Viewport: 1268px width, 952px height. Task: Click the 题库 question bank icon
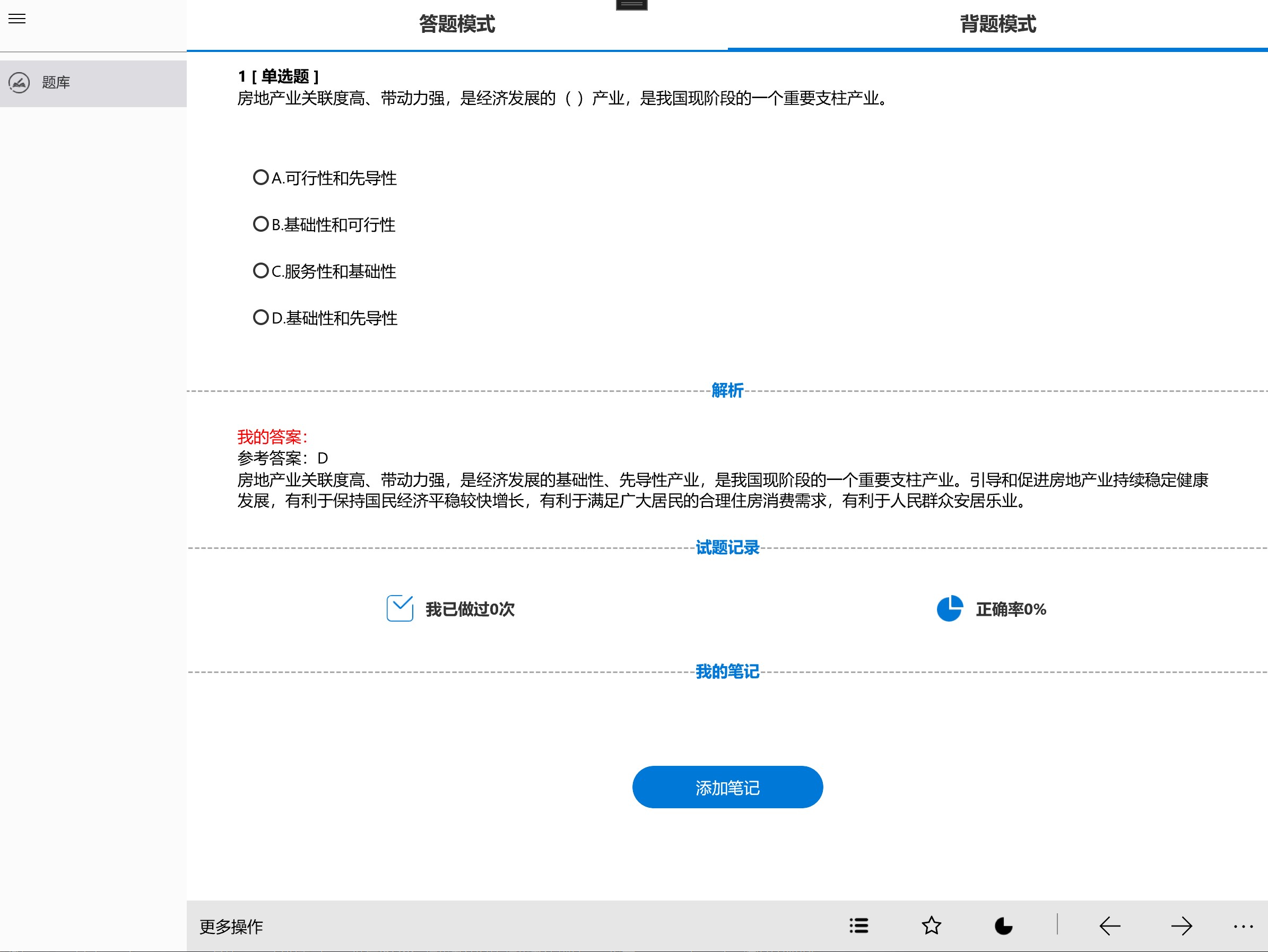[20, 83]
